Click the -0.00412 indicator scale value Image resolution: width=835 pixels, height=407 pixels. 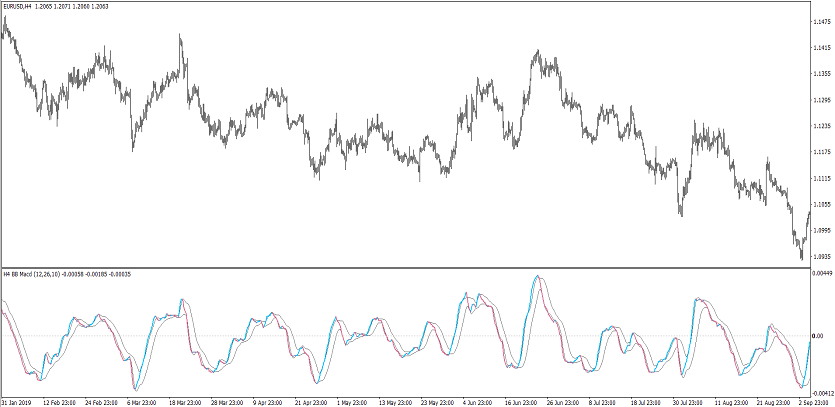coord(821,393)
